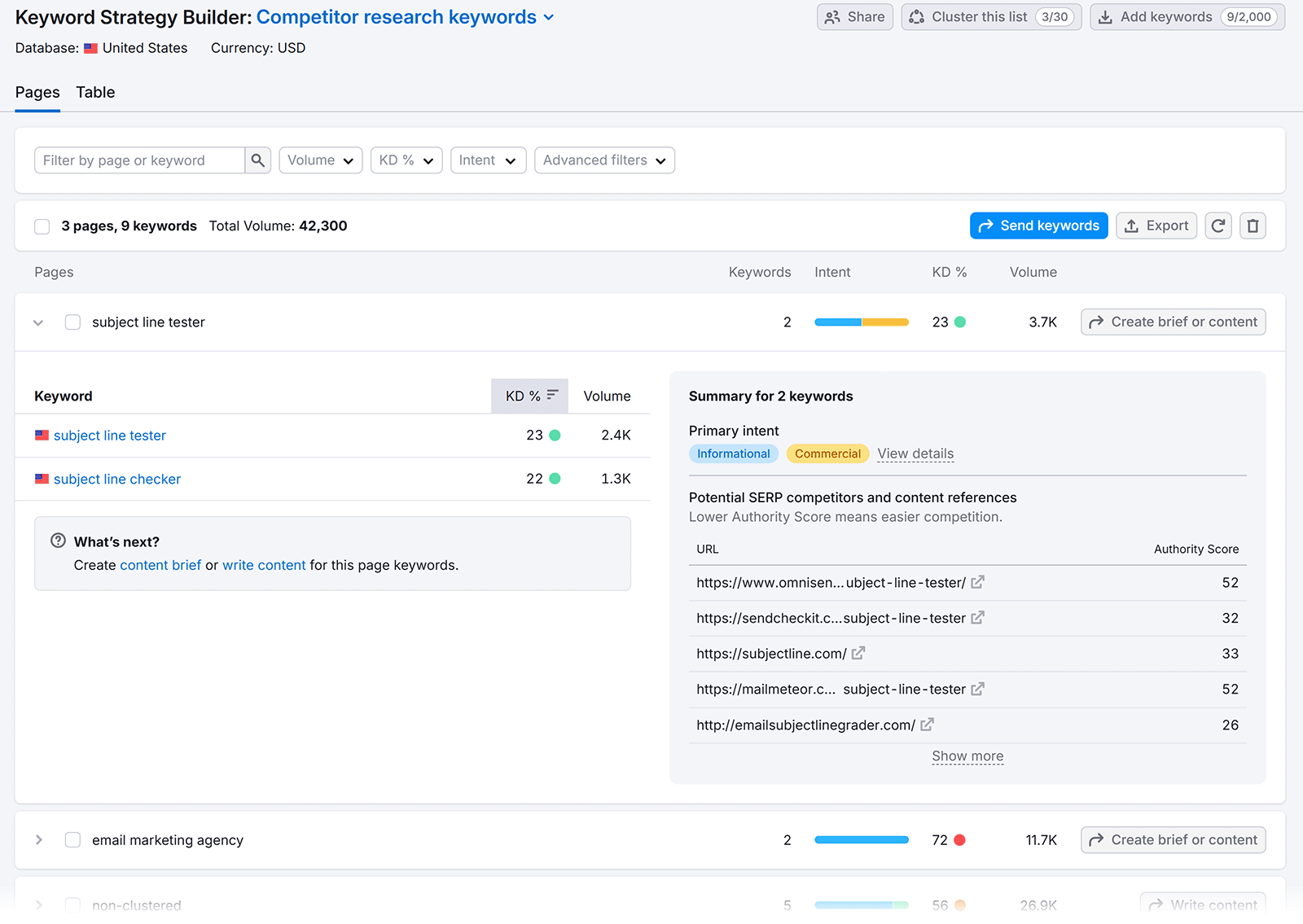Select the Cluster this list icon

click(x=918, y=16)
